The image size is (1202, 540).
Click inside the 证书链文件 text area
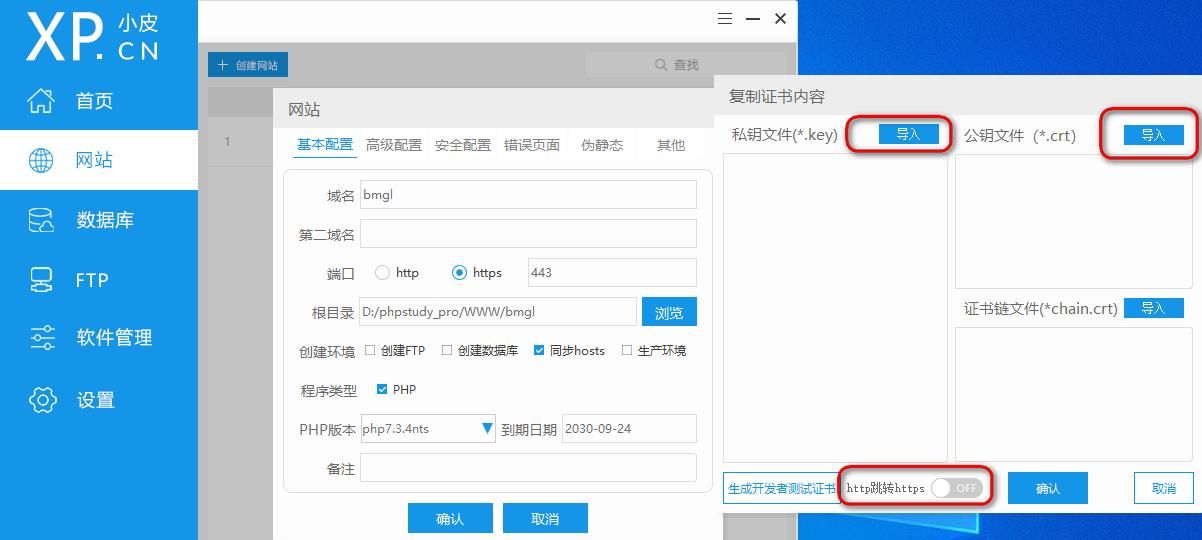(x=1074, y=394)
